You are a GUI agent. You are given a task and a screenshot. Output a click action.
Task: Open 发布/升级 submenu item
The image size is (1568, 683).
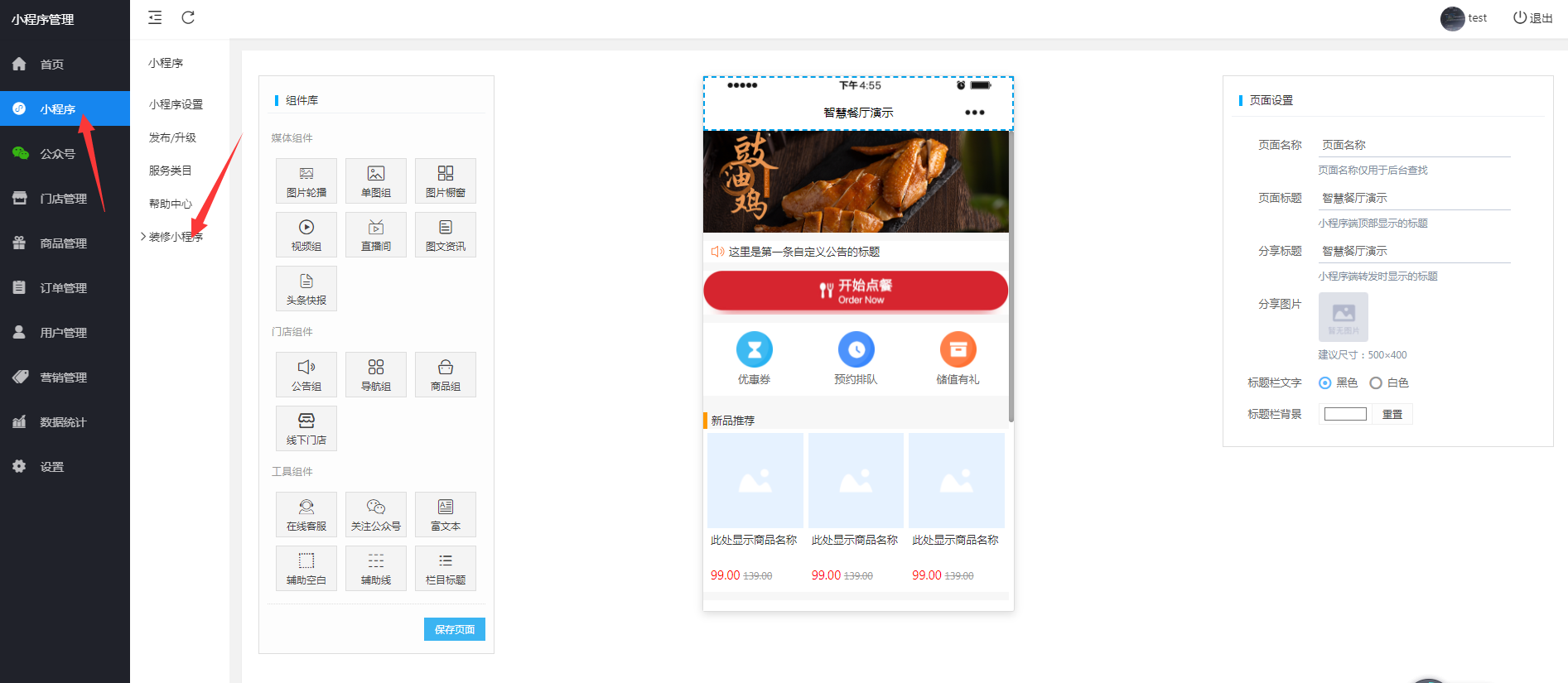point(172,137)
